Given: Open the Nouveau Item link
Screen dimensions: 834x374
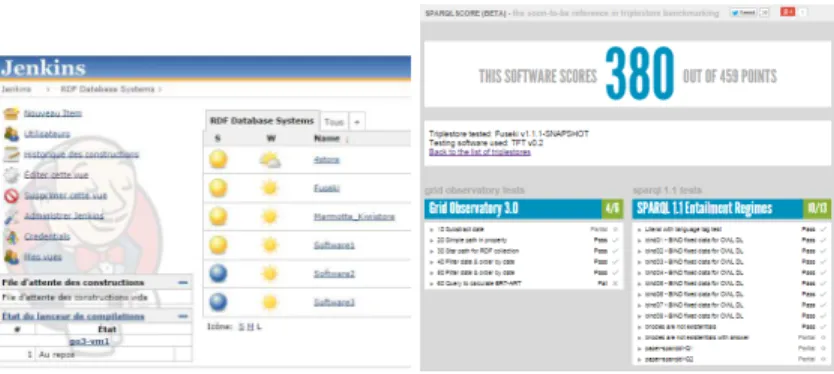Looking at the screenshot, I should click(53, 113).
